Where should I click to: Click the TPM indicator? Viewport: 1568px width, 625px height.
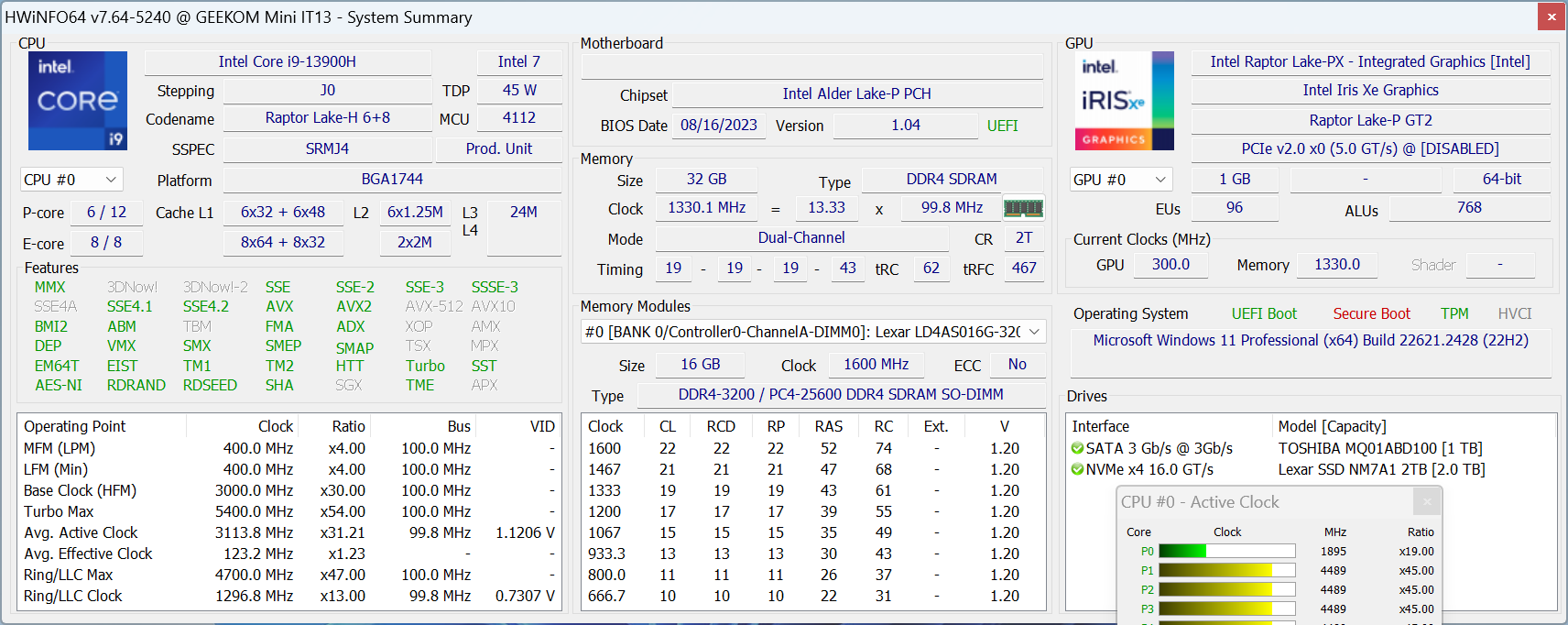point(1454,314)
